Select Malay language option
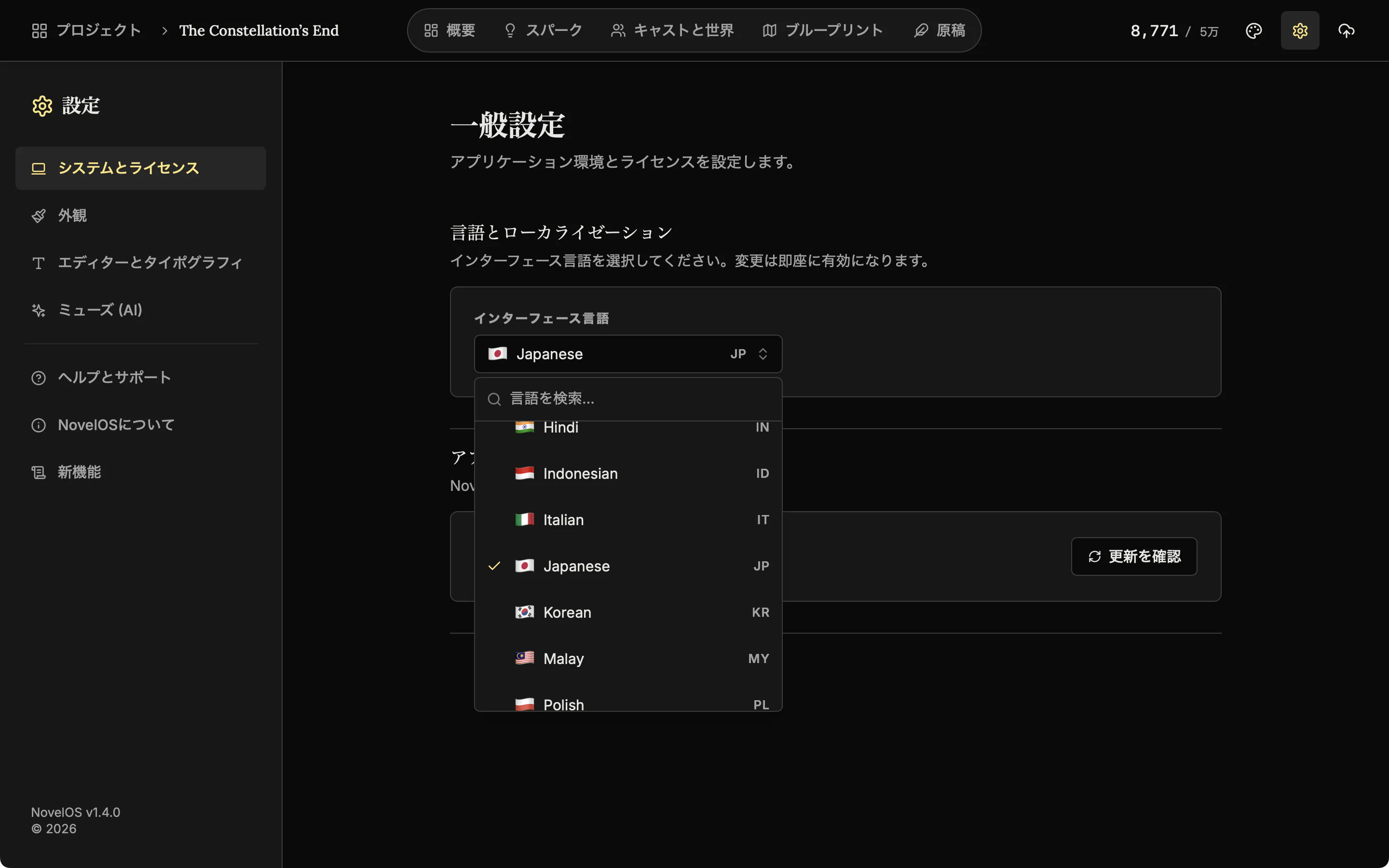Viewport: 1389px width, 868px height. tap(628, 658)
